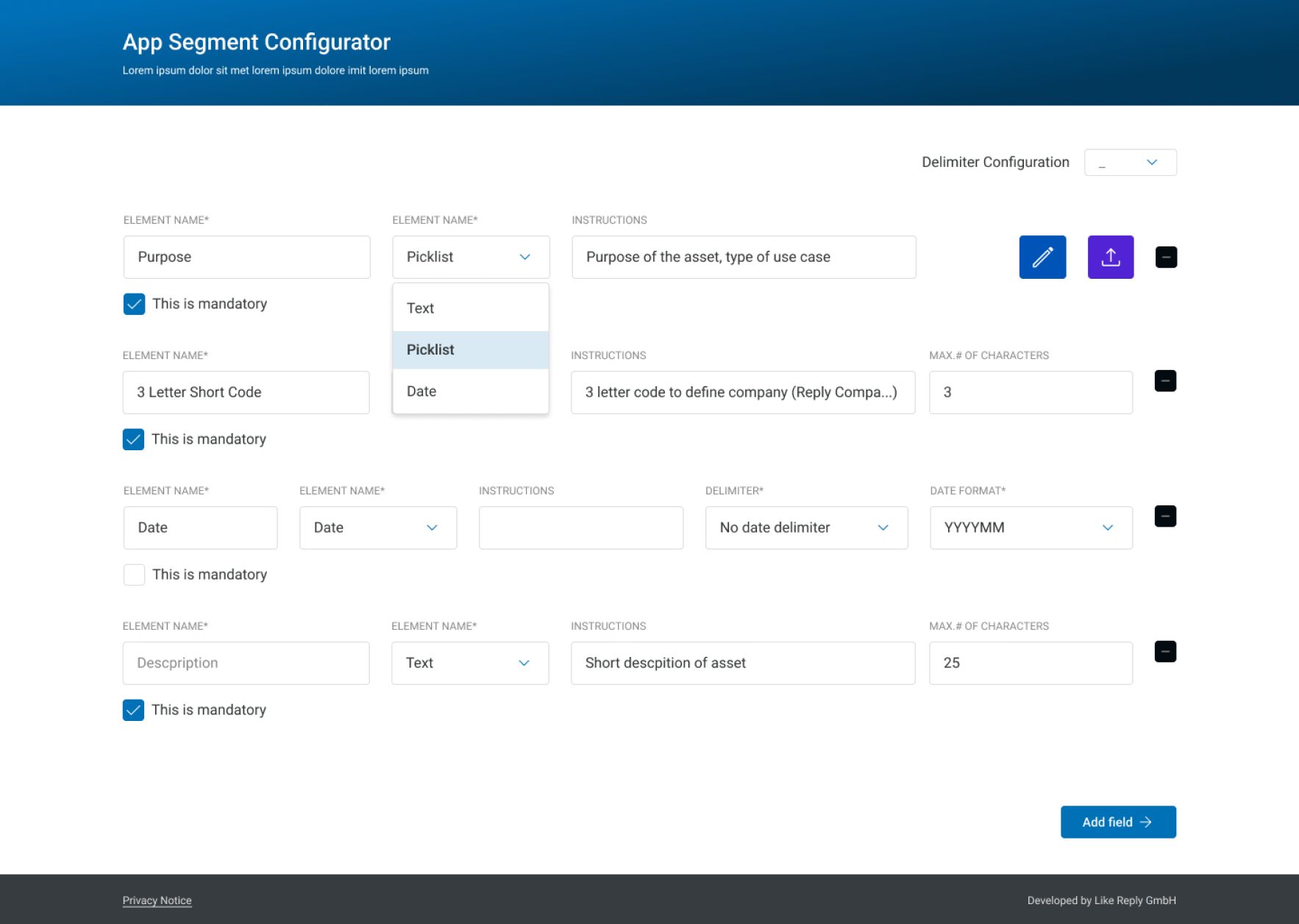
Task: Click the App Segment Configurator title
Action: 256,42
